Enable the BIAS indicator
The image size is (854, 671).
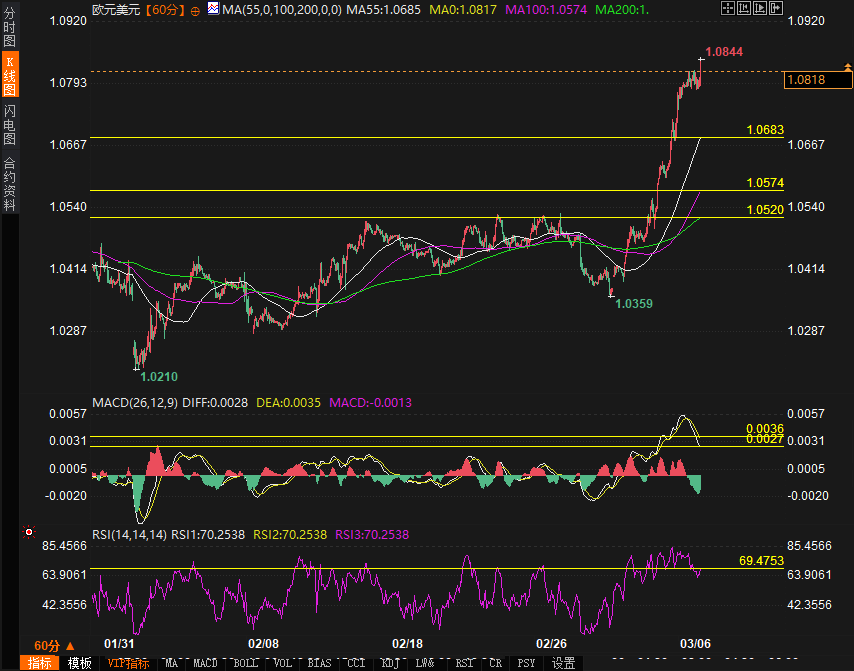tap(319, 663)
